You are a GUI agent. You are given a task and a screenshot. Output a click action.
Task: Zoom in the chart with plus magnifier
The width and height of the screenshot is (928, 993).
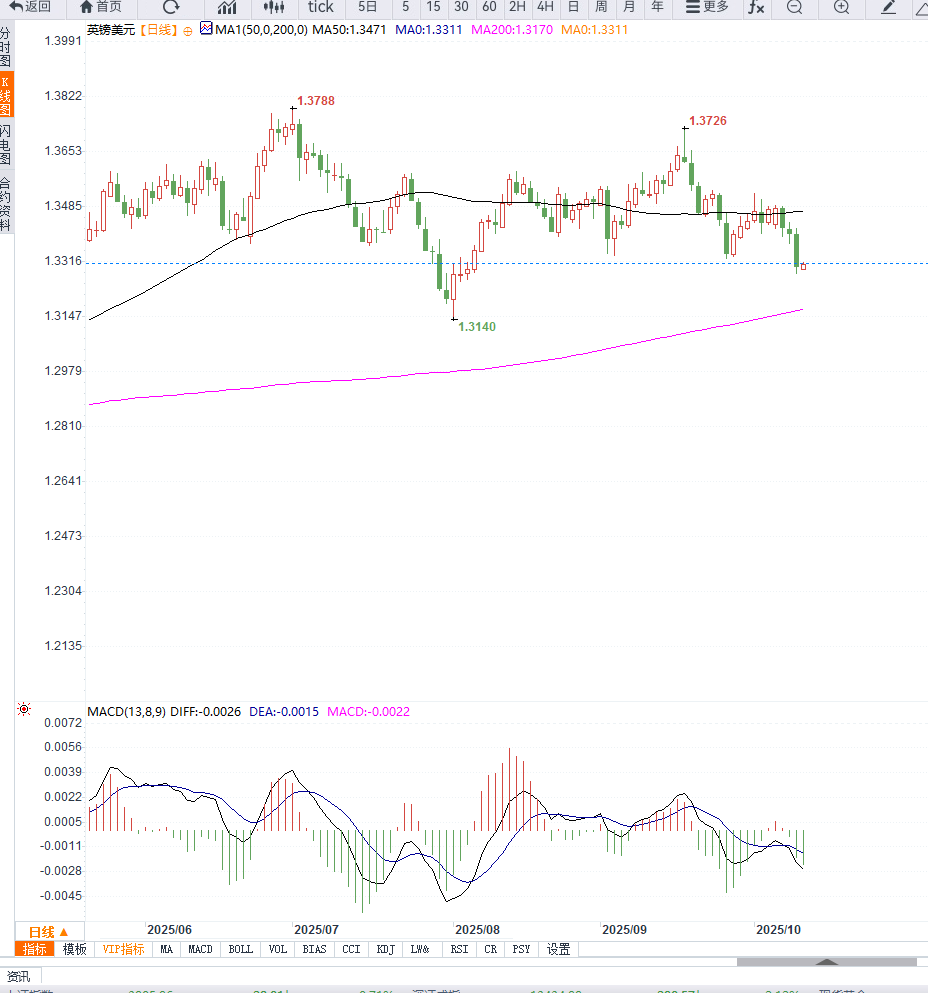(841, 7)
